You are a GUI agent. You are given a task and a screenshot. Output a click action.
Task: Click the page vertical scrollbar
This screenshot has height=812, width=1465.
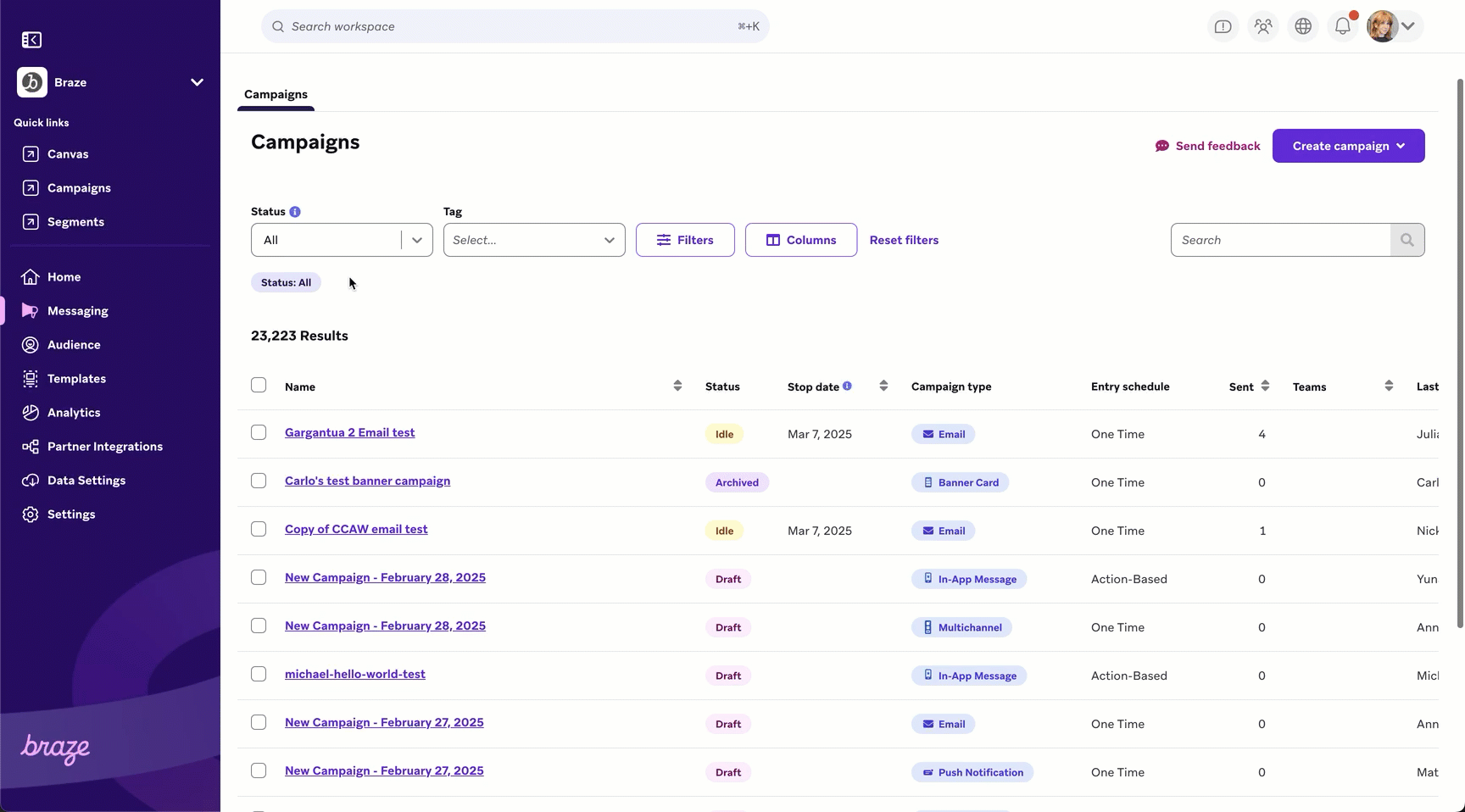click(1460, 353)
